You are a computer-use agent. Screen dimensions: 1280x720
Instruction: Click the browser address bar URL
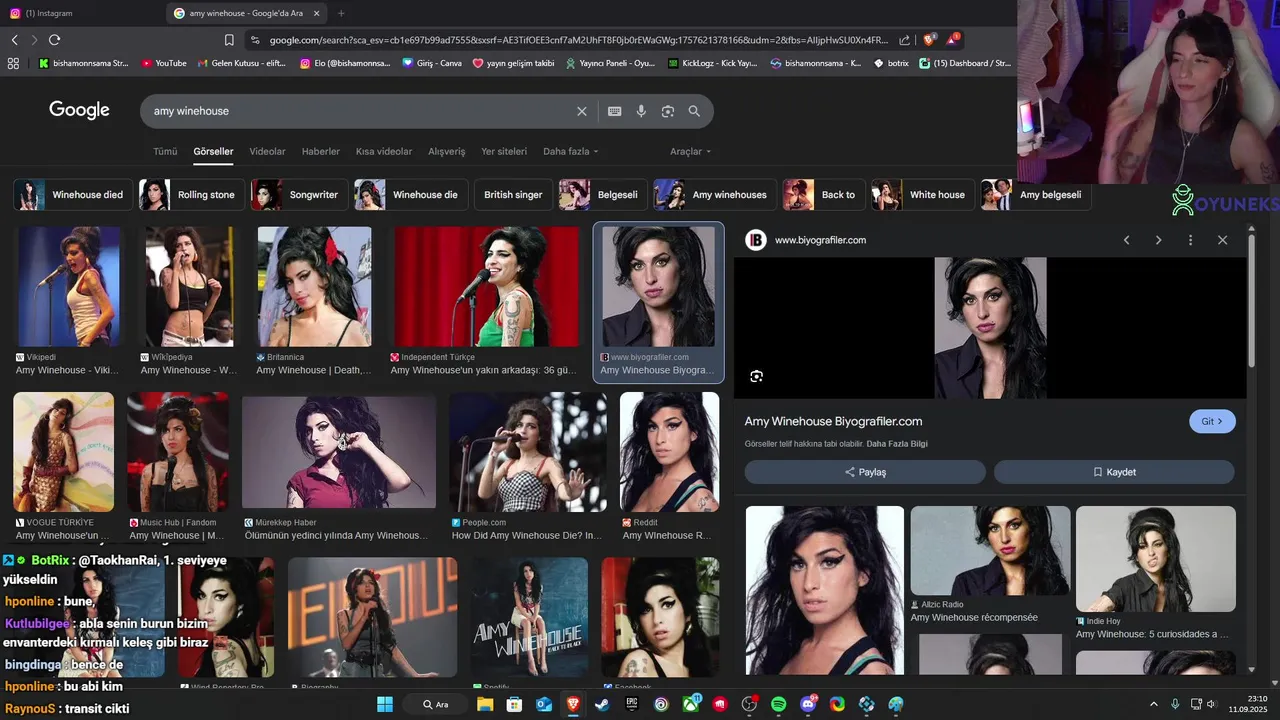point(578,40)
